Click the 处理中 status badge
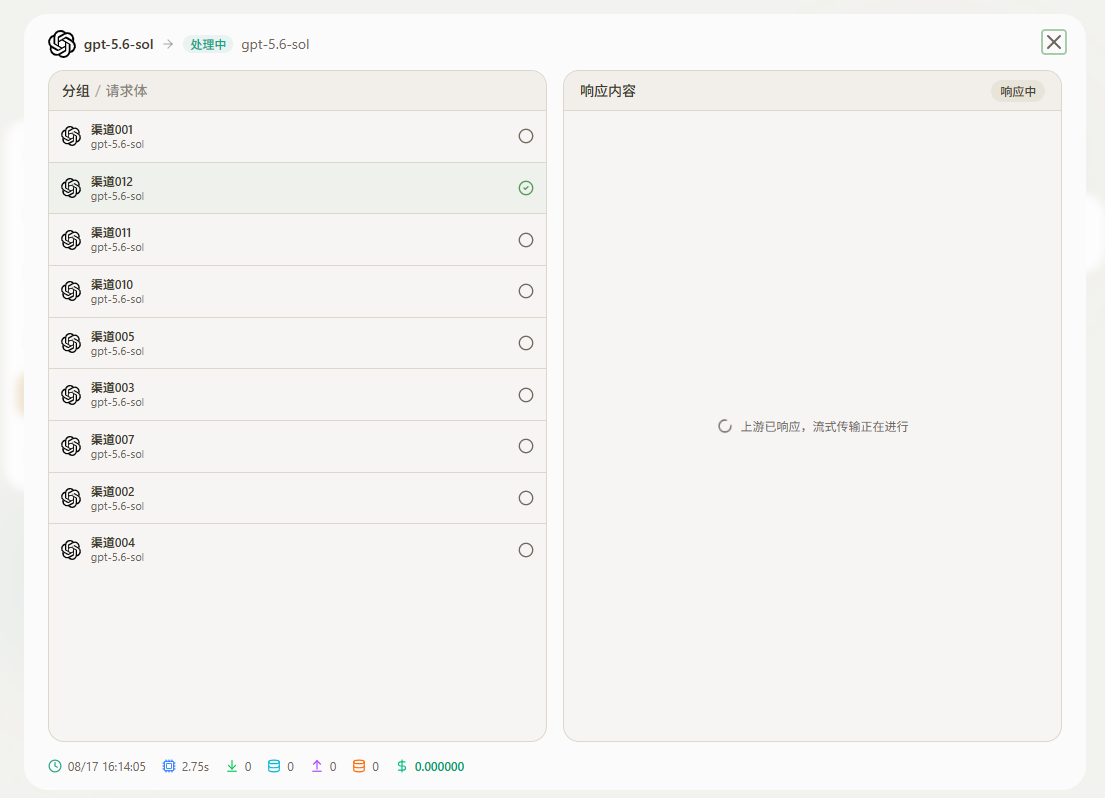The image size is (1105, 798). pyautogui.click(x=208, y=44)
